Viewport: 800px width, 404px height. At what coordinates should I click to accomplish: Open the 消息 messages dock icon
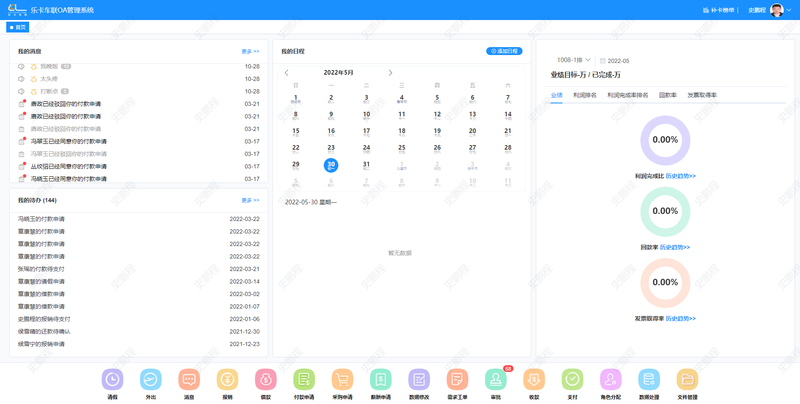188,380
